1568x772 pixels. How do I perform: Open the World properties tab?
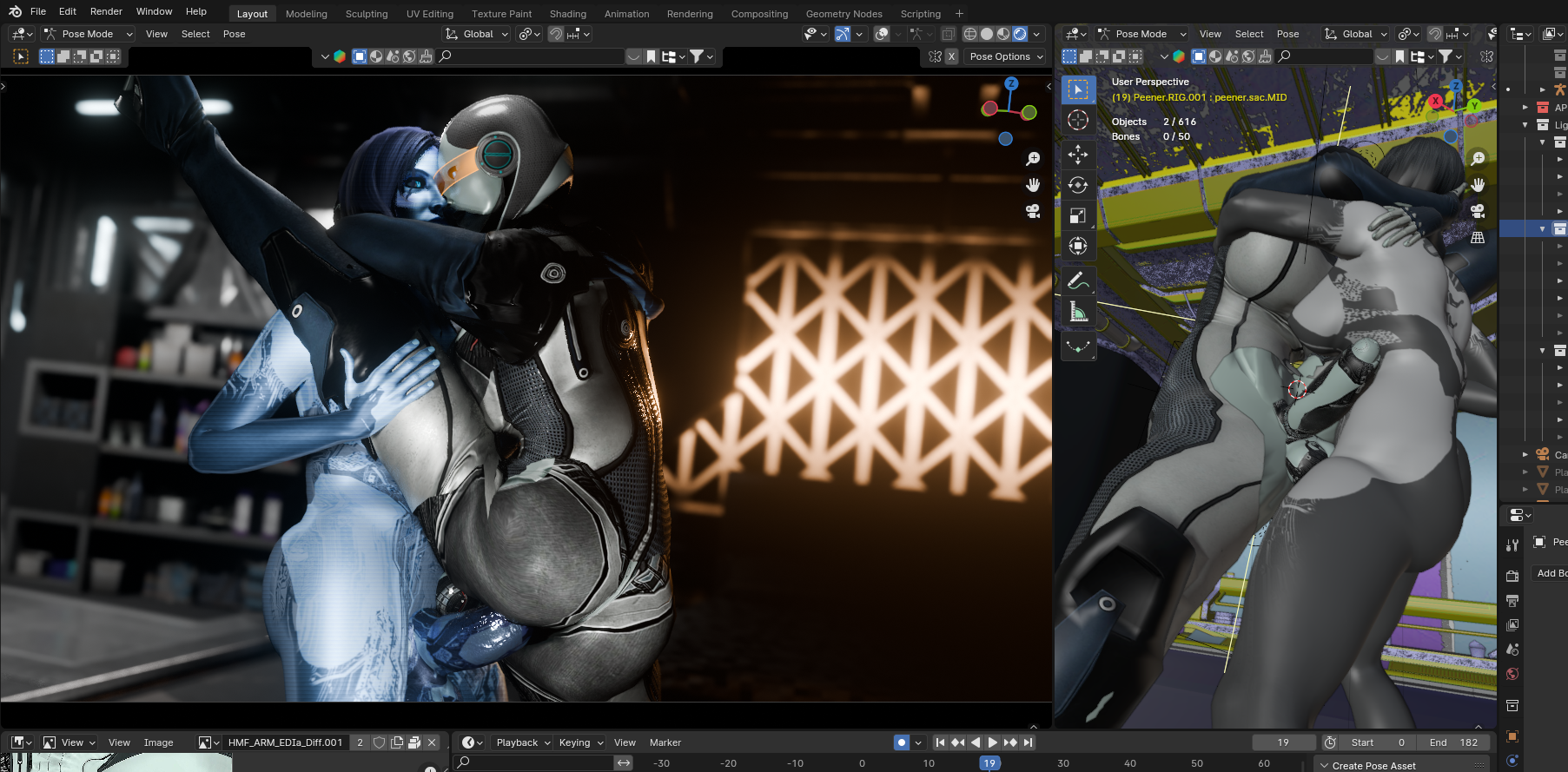click(1512, 674)
